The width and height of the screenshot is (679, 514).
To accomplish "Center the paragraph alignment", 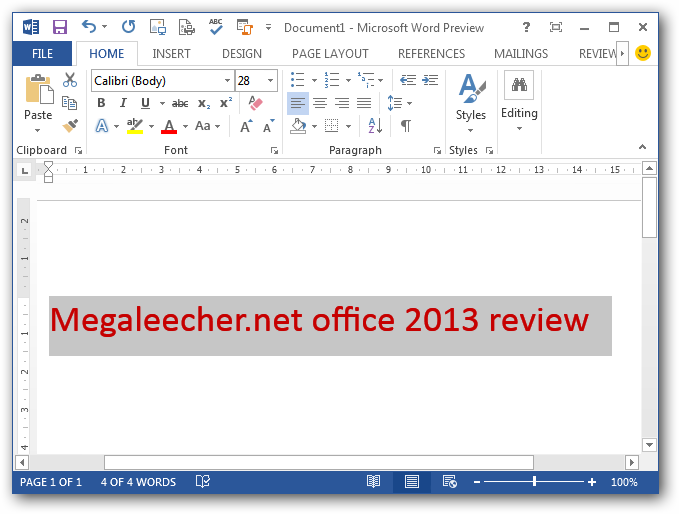I will pos(320,103).
